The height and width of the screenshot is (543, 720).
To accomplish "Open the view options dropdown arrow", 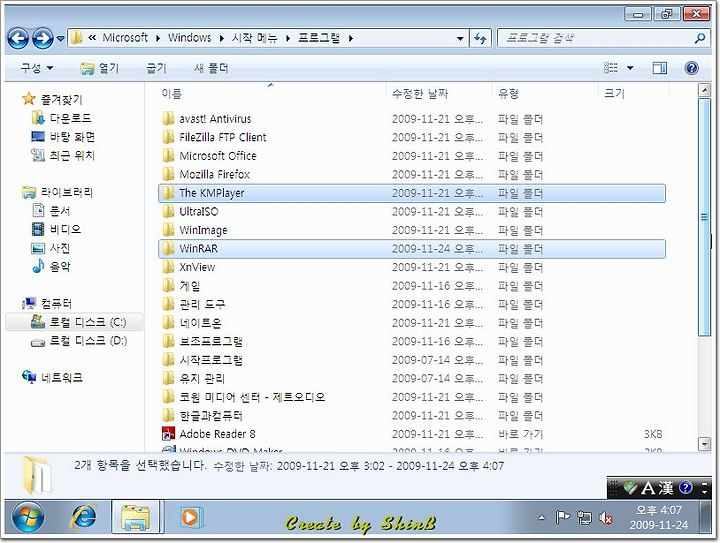I will [x=630, y=68].
